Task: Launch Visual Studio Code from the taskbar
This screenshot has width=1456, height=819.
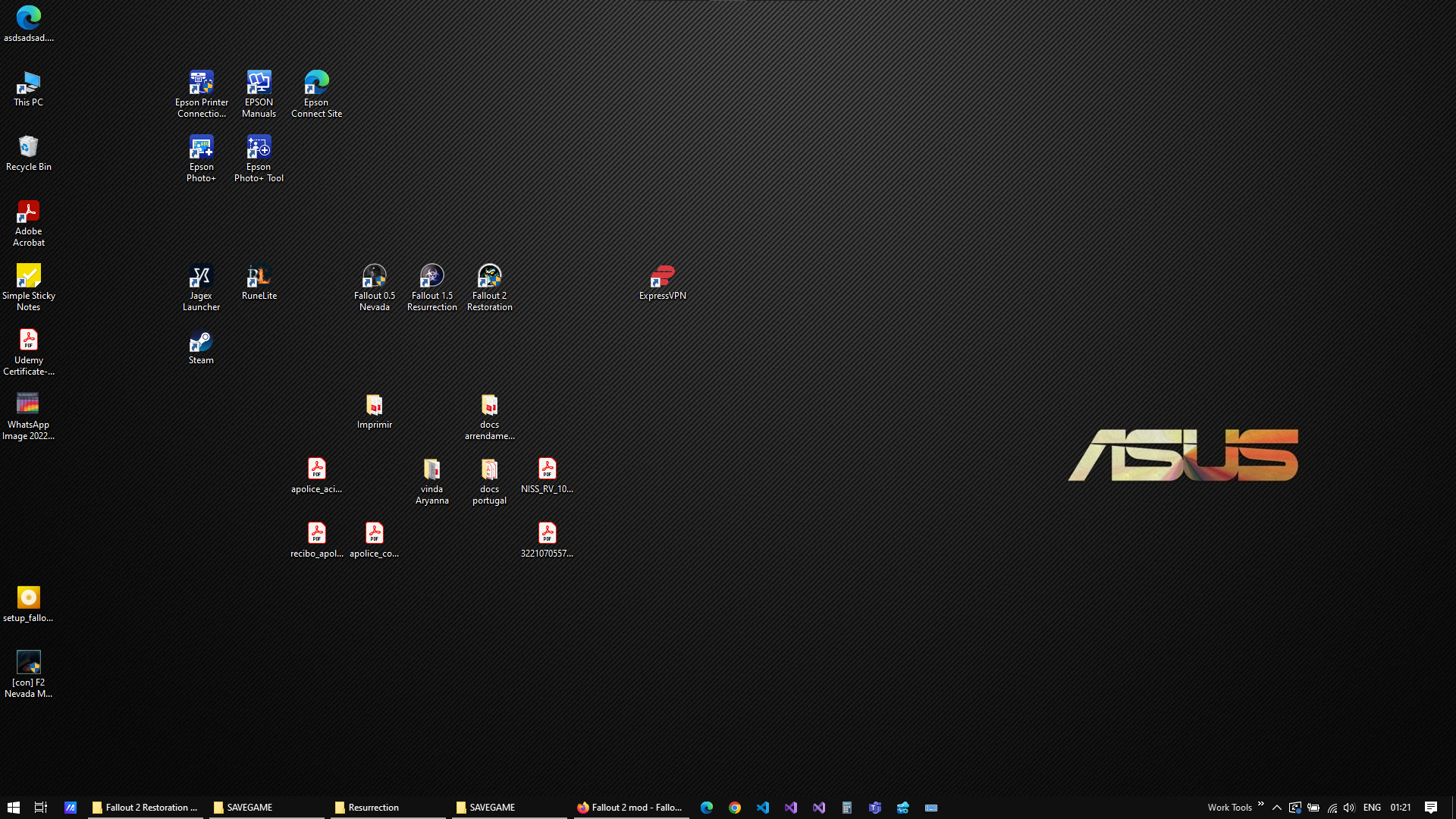Action: (763, 808)
